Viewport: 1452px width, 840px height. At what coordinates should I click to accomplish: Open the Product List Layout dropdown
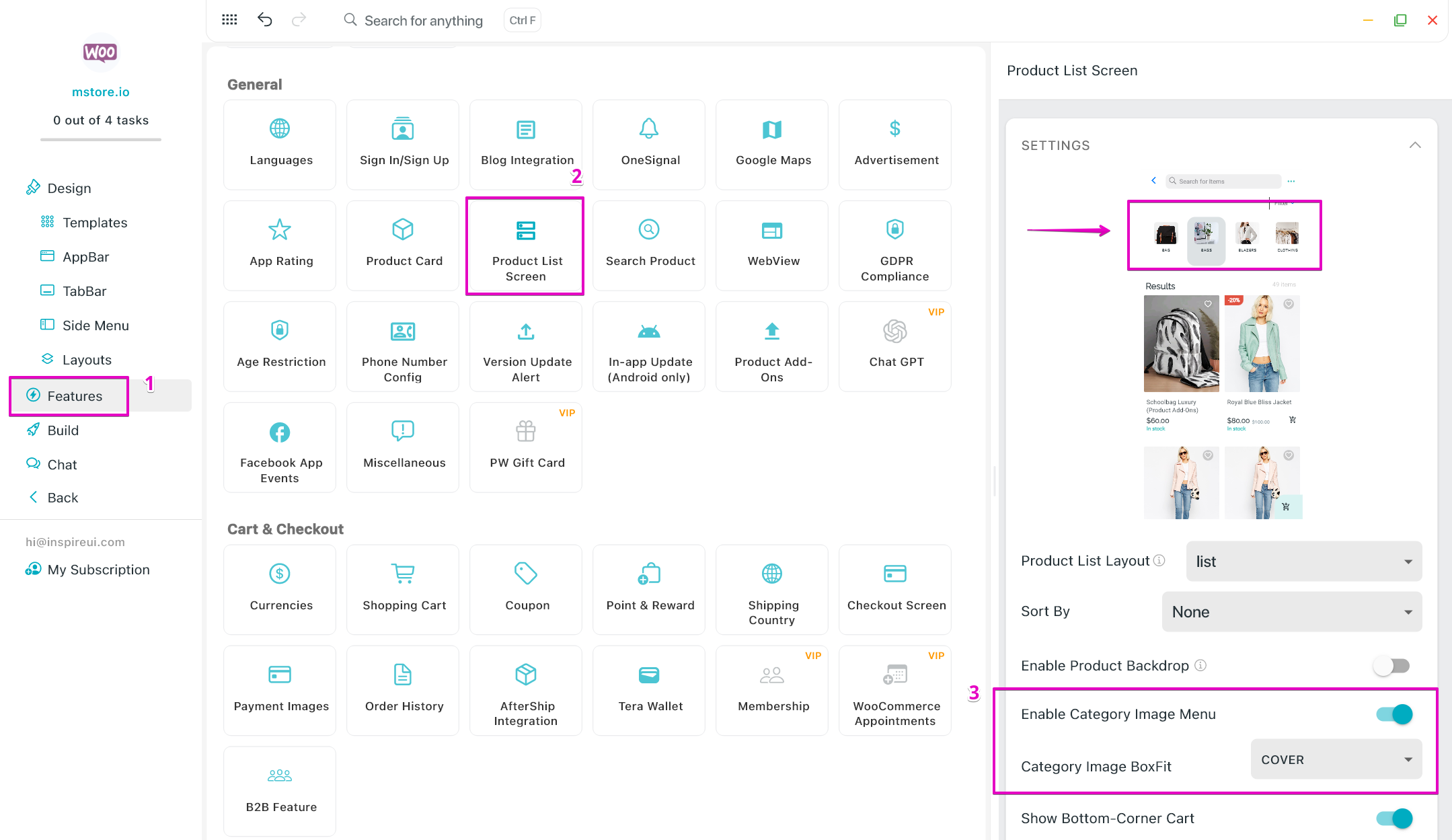(x=1303, y=562)
